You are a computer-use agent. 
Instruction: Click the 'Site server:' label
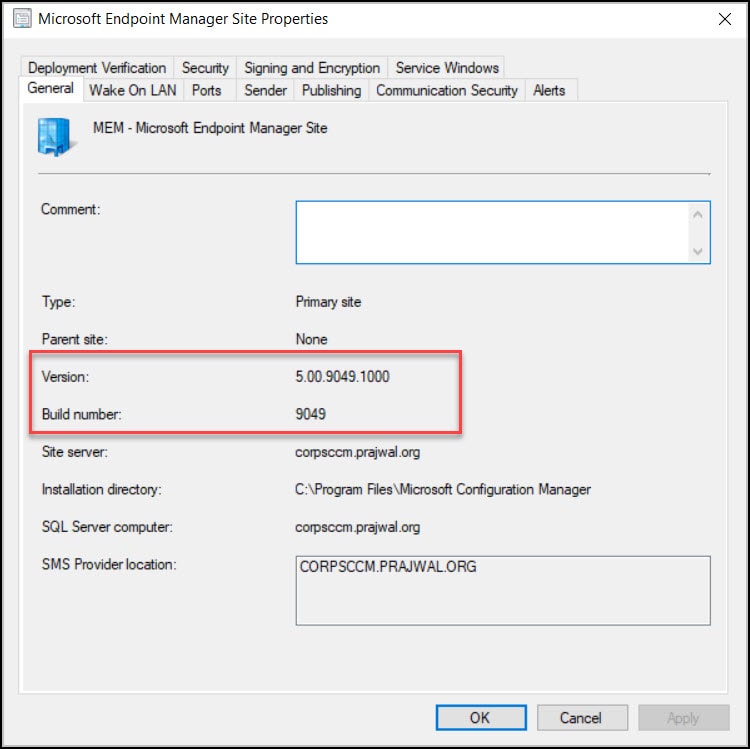pos(75,452)
